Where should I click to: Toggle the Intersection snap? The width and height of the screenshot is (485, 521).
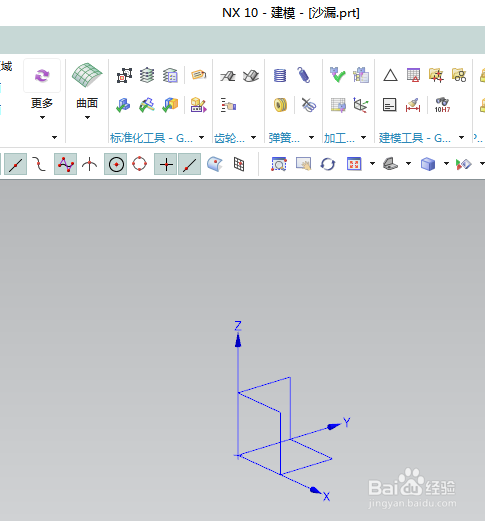tap(89, 164)
